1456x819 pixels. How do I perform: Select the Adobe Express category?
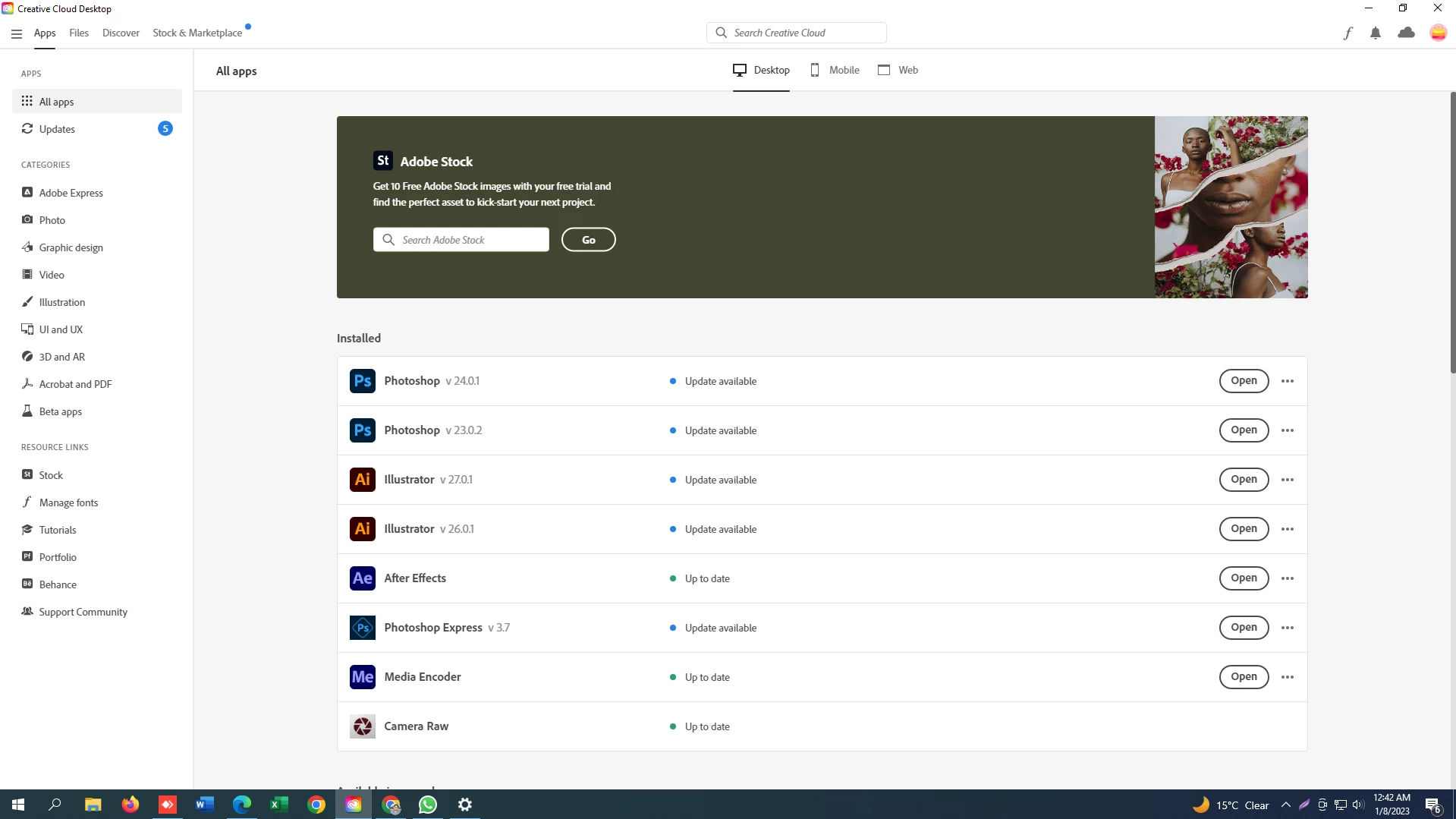[x=97, y=193]
